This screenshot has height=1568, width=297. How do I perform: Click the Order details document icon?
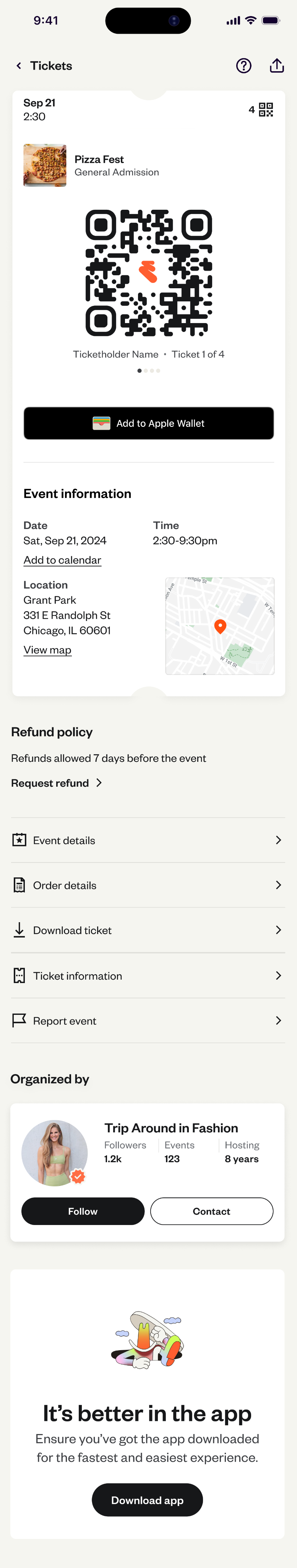[19, 885]
